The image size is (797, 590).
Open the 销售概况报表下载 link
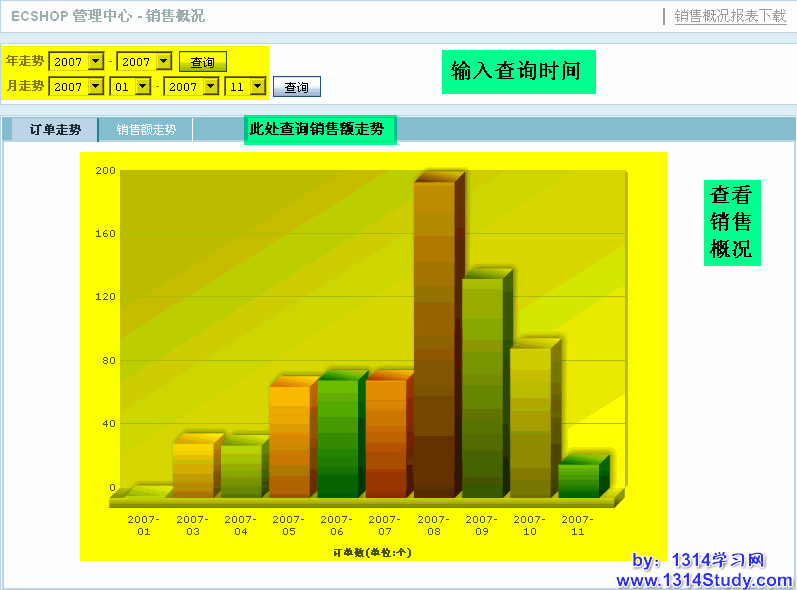[730, 16]
